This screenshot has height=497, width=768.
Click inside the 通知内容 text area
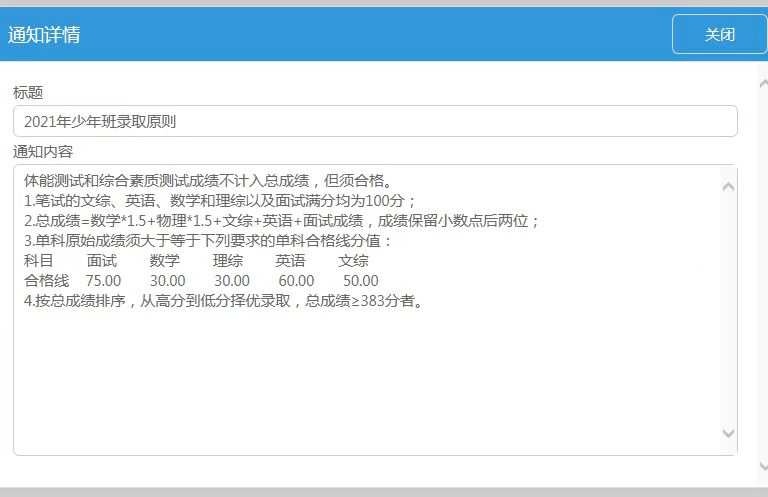tap(375, 310)
